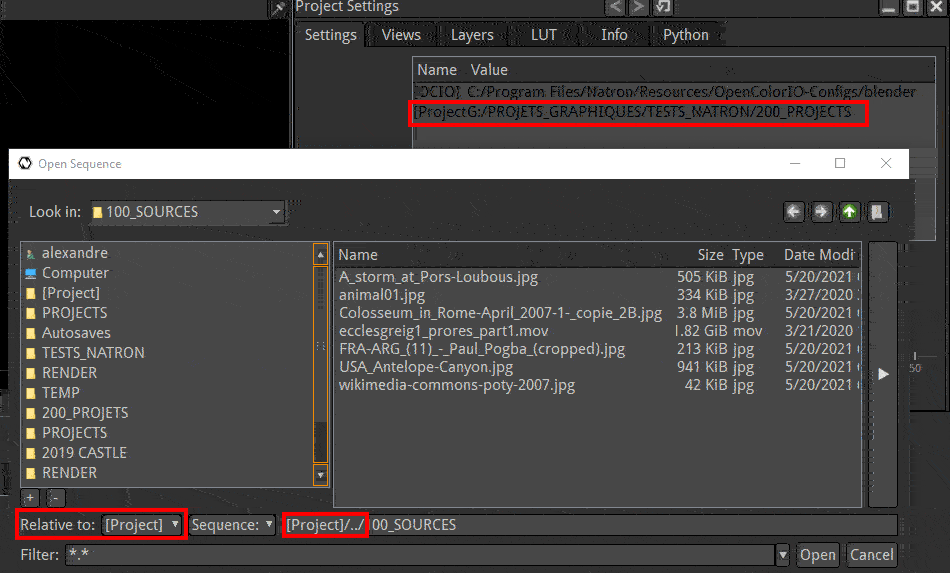Click the Filter text field
The image size is (950, 573).
pyautogui.click(x=420, y=555)
